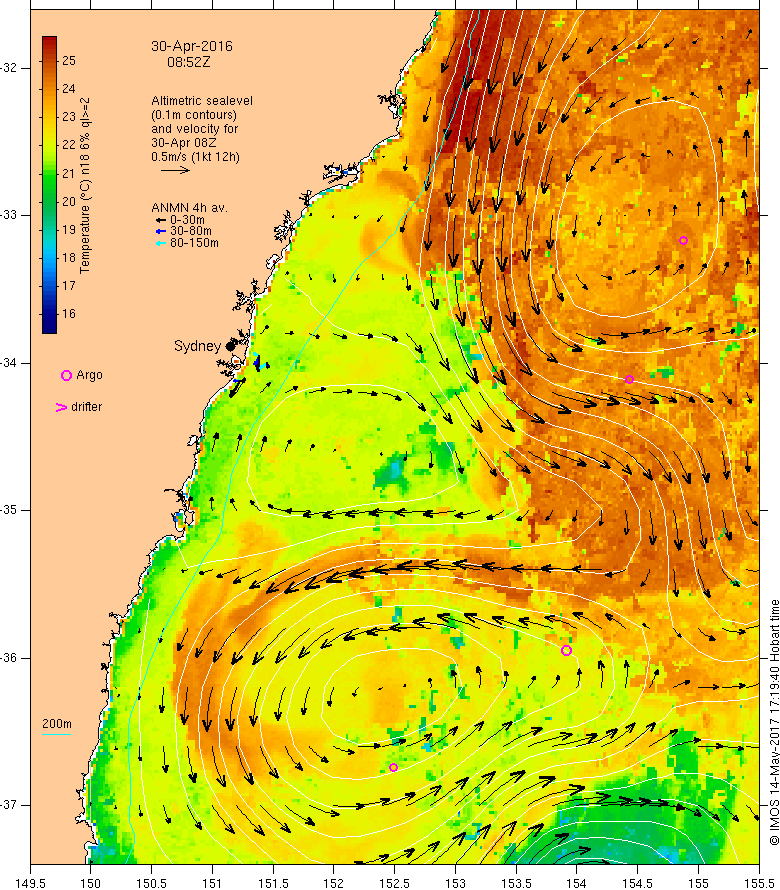
Task: Click the IMOS copyright timestamp text
Action: pos(774,721)
